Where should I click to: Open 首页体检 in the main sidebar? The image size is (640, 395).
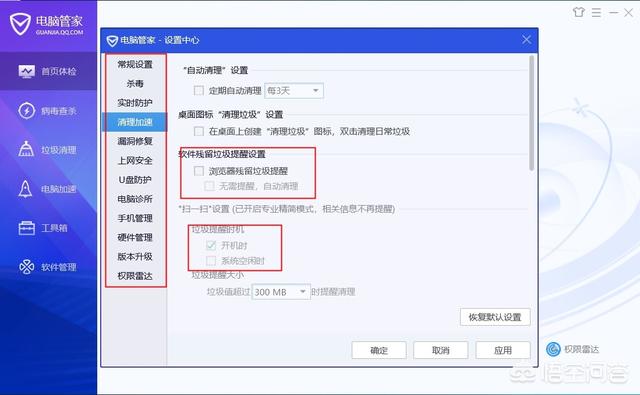click(48, 71)
